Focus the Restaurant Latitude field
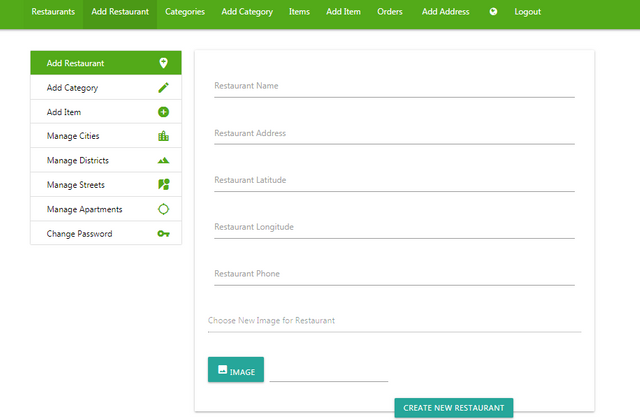640x420 pixels. click(x=394, y=181)
